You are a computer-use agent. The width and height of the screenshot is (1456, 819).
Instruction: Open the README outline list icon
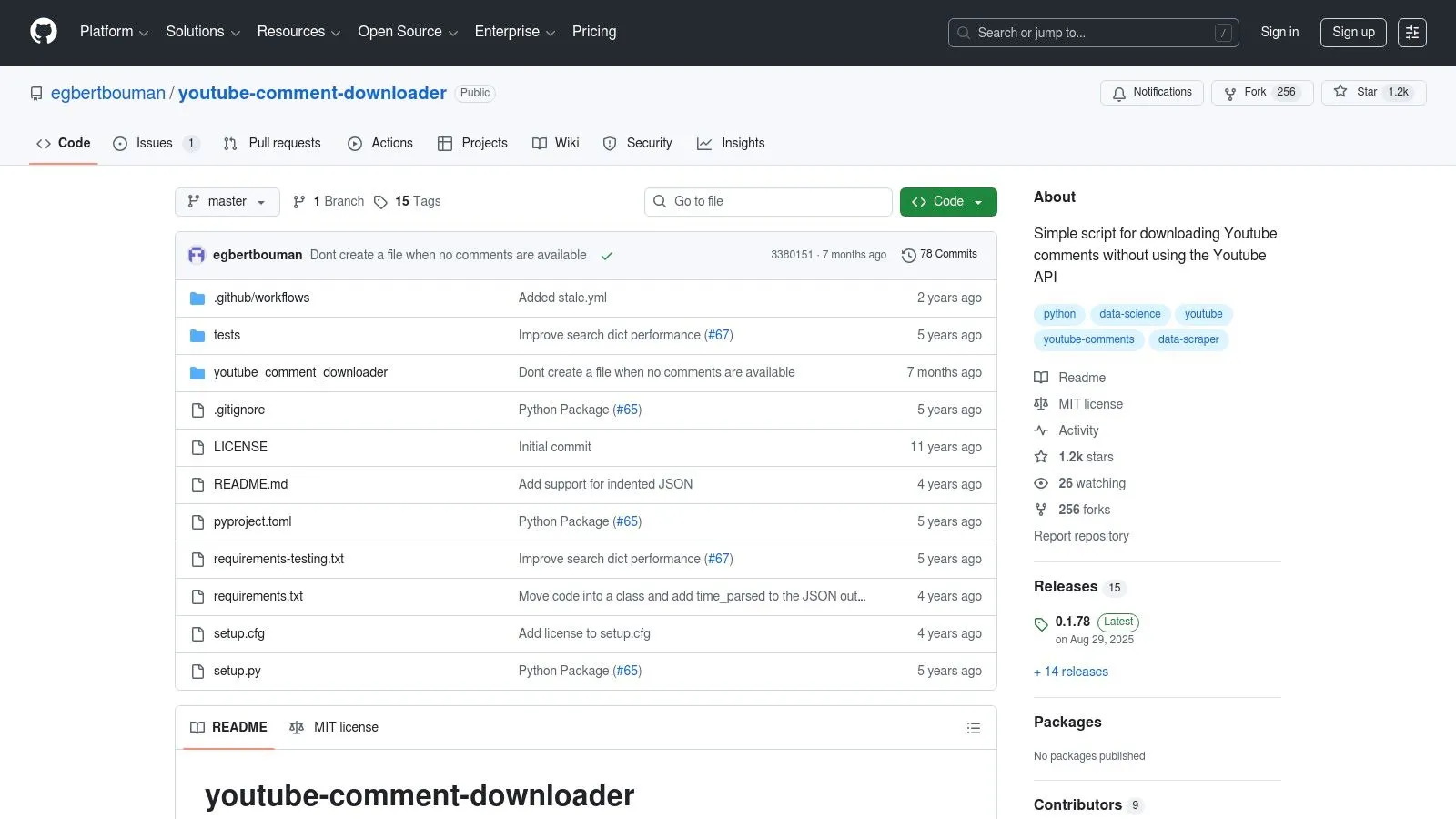(x=973, y=728)
